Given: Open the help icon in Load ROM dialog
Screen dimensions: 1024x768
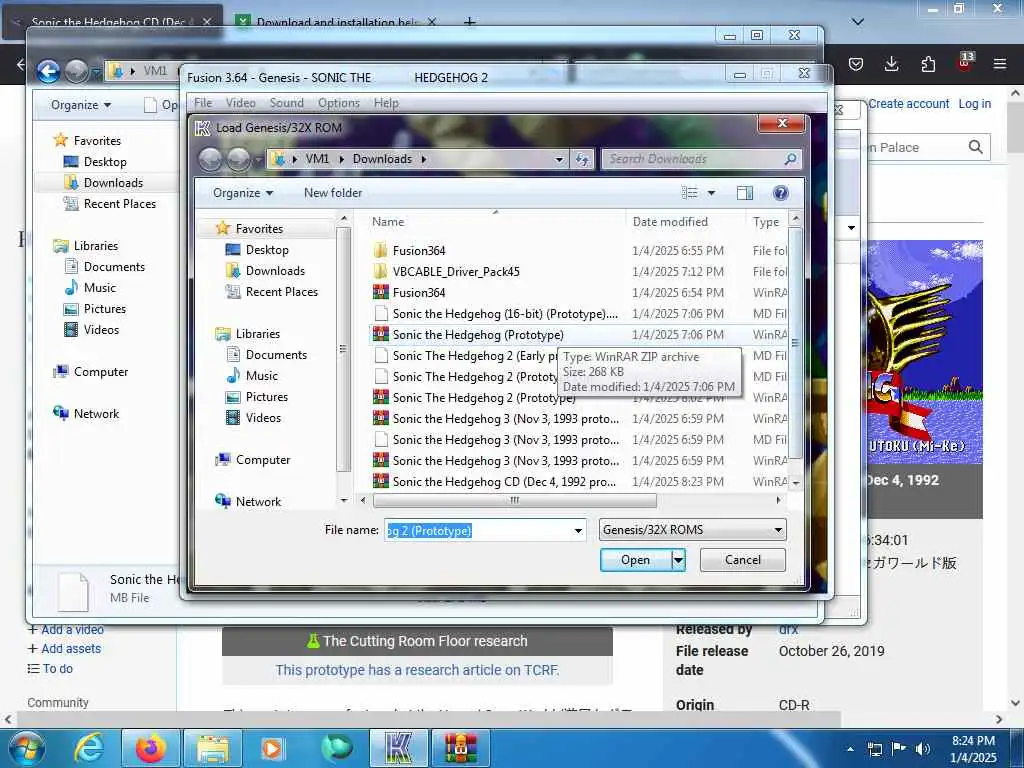Looking at the screenshot, I should [780, 193].
